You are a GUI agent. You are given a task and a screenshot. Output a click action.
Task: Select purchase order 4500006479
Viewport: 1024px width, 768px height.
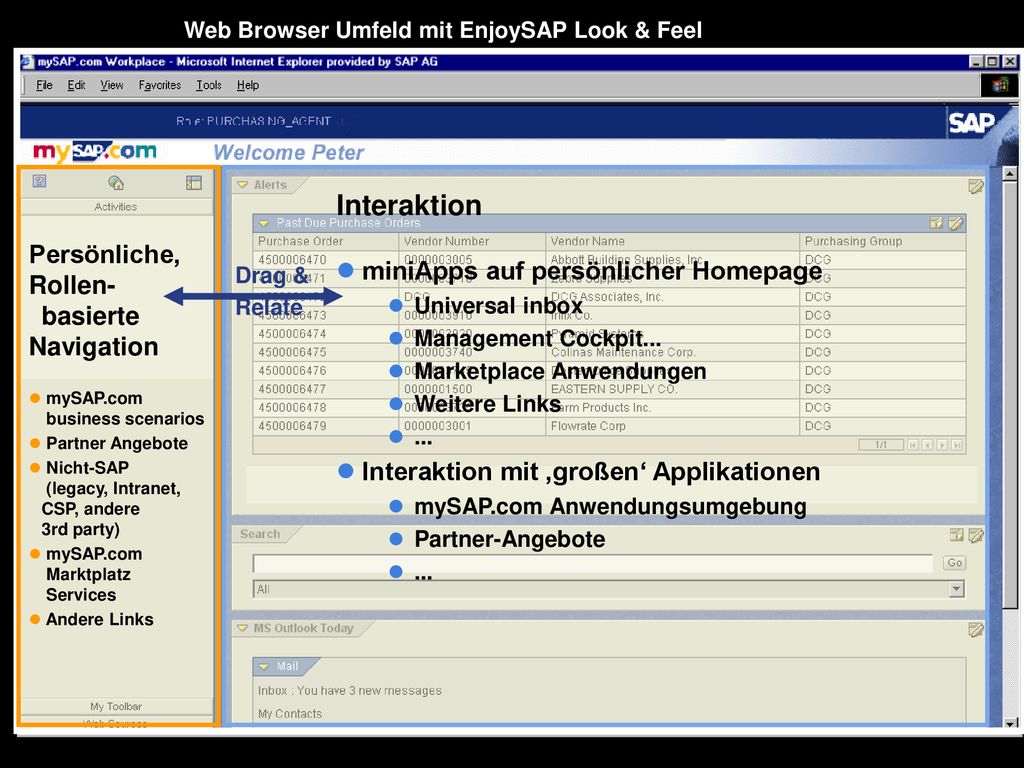(x=292, y=426)
